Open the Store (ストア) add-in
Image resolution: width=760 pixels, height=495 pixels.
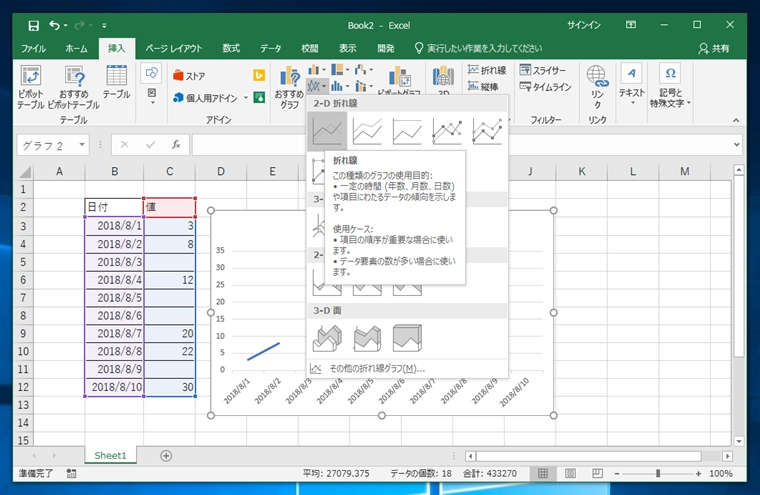pyautogui.click(x=189, y=76)
